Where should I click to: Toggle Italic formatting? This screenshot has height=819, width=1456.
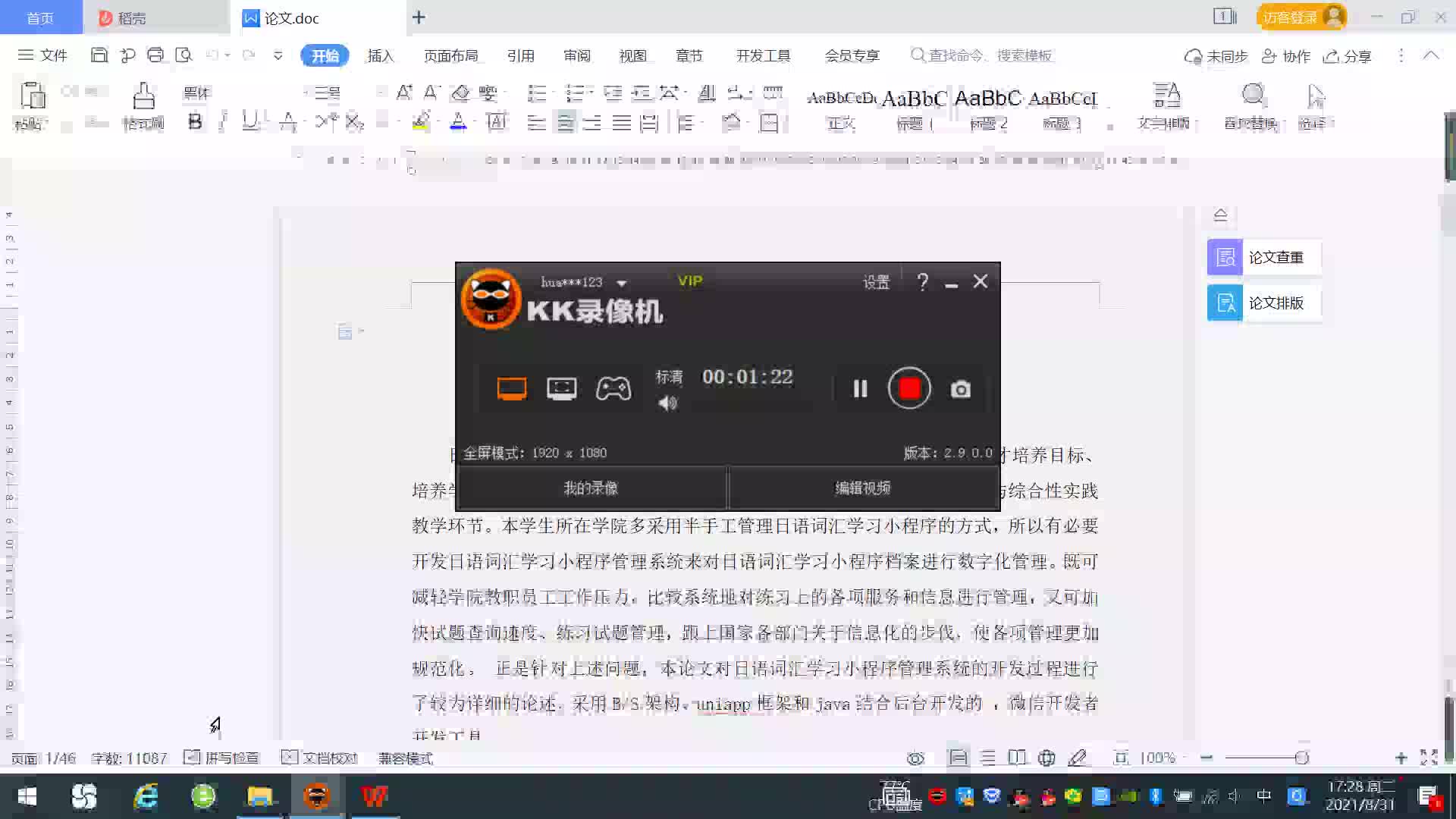coord(223,121)
